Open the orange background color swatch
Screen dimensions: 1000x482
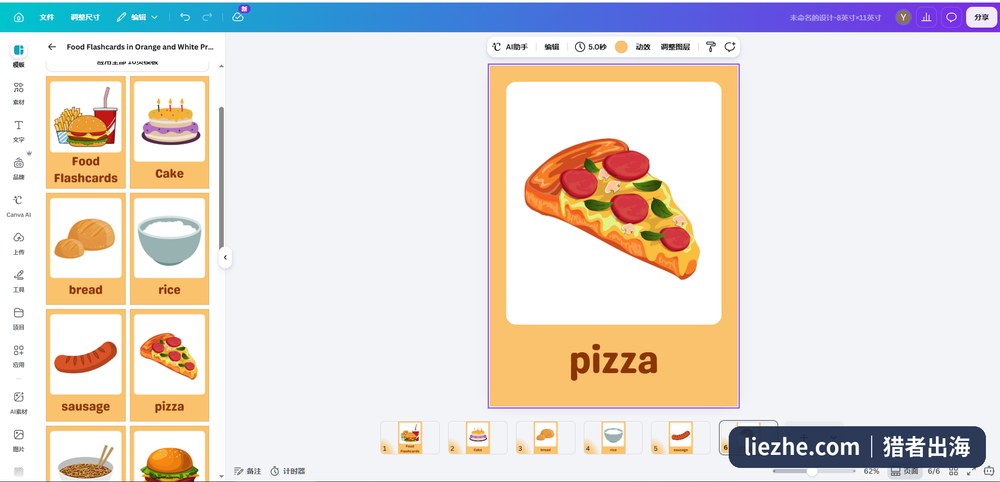pos(621,47)
